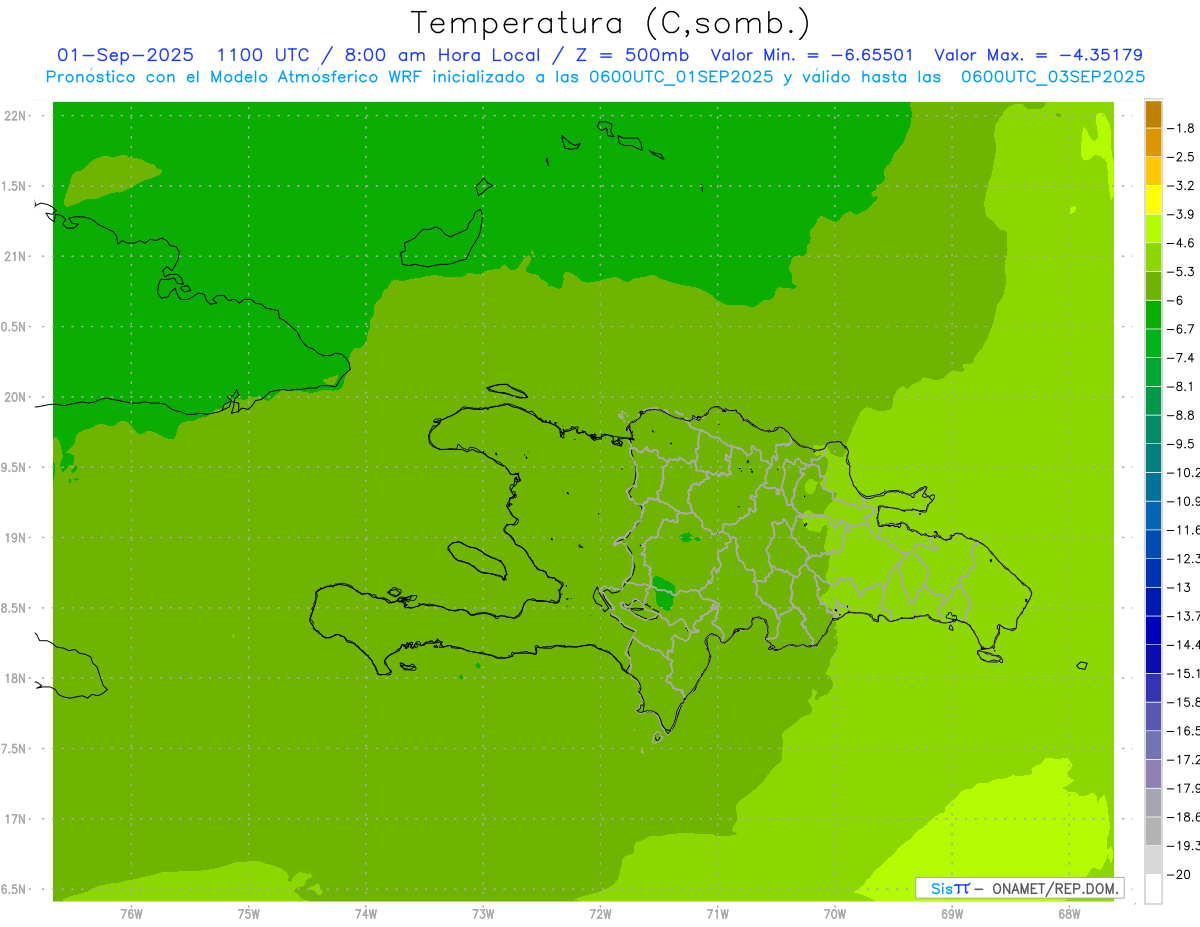This screenshot has height=927, width=1200.
Task: Click the "17N" latitude label
Action: [x=16, y=819]
